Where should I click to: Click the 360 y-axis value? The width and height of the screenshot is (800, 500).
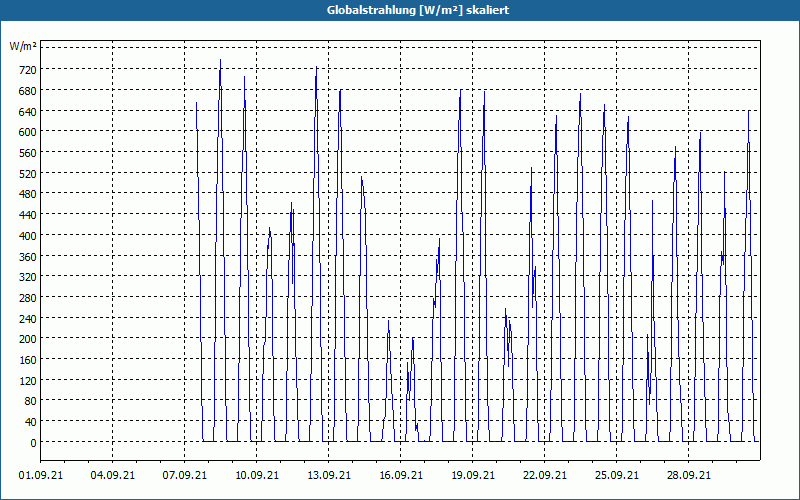click(28, 257)
